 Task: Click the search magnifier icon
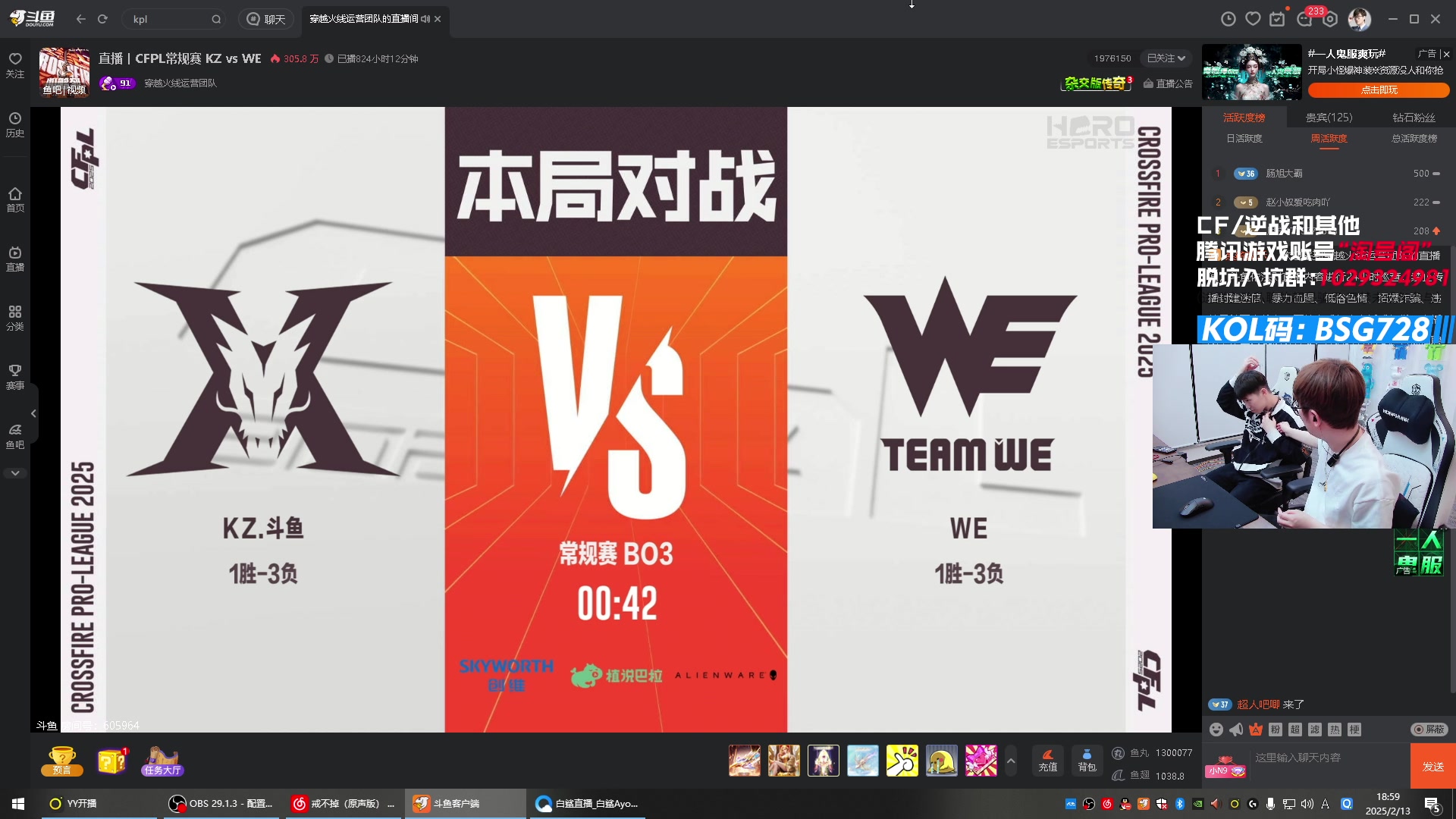point(216,19)
